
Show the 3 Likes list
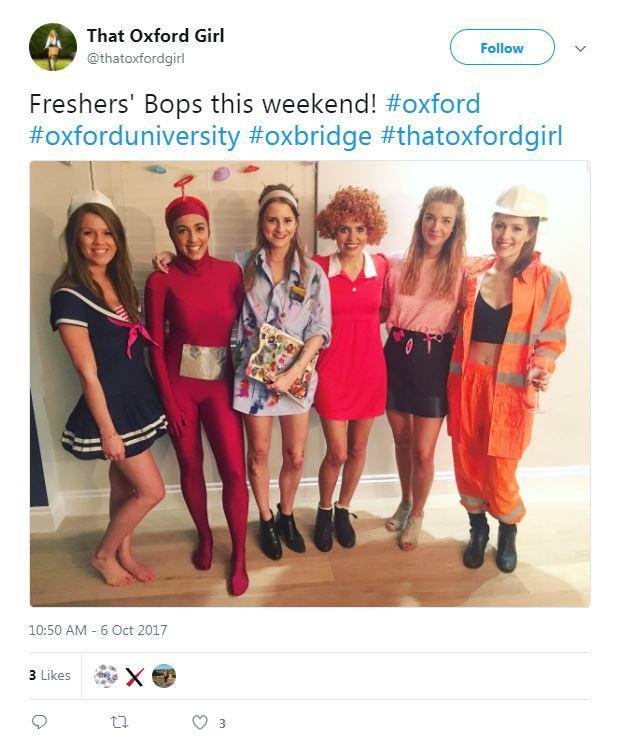tap(50, 676)
